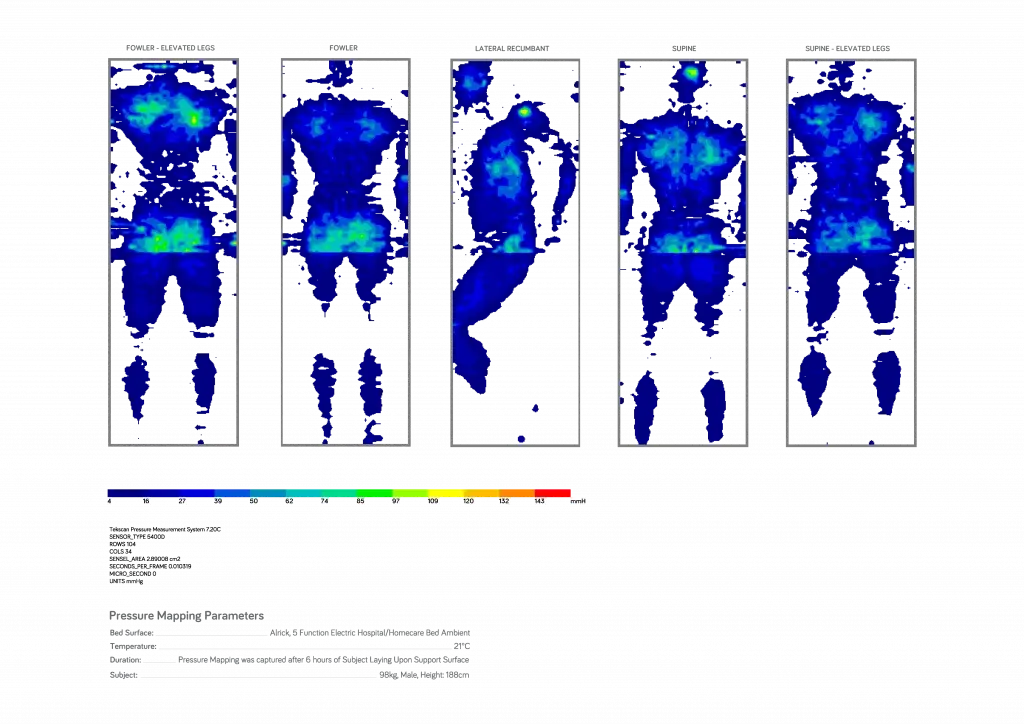
Task: Click 'Tekscan Pressure Measurement System 7.20C' line
Action: click(x=165, y=529)
